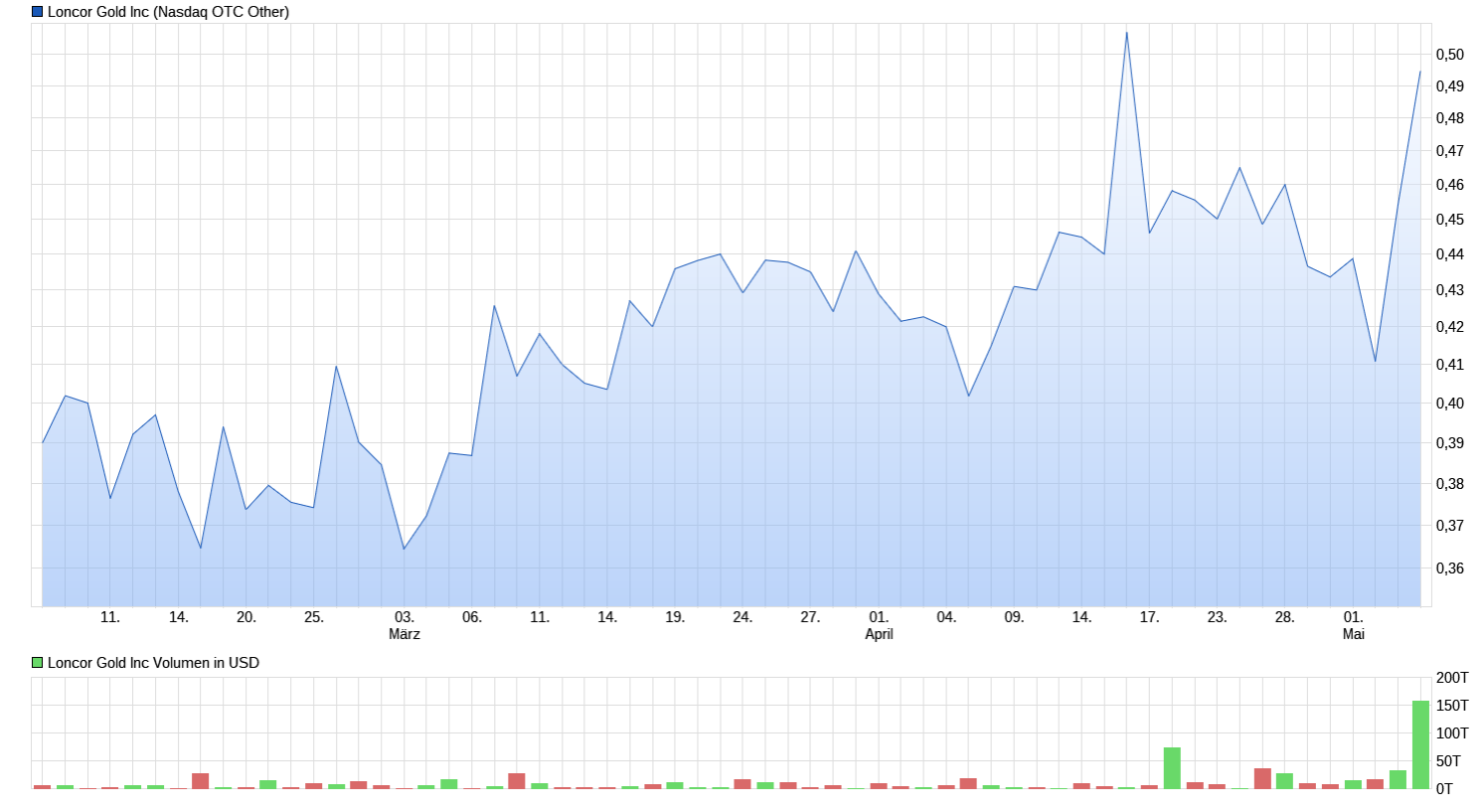This screenshot has width=1480, height=812.
Task: Click the '24.' date label on the axis
Action: pyautogui.click(x=742, y=617)
